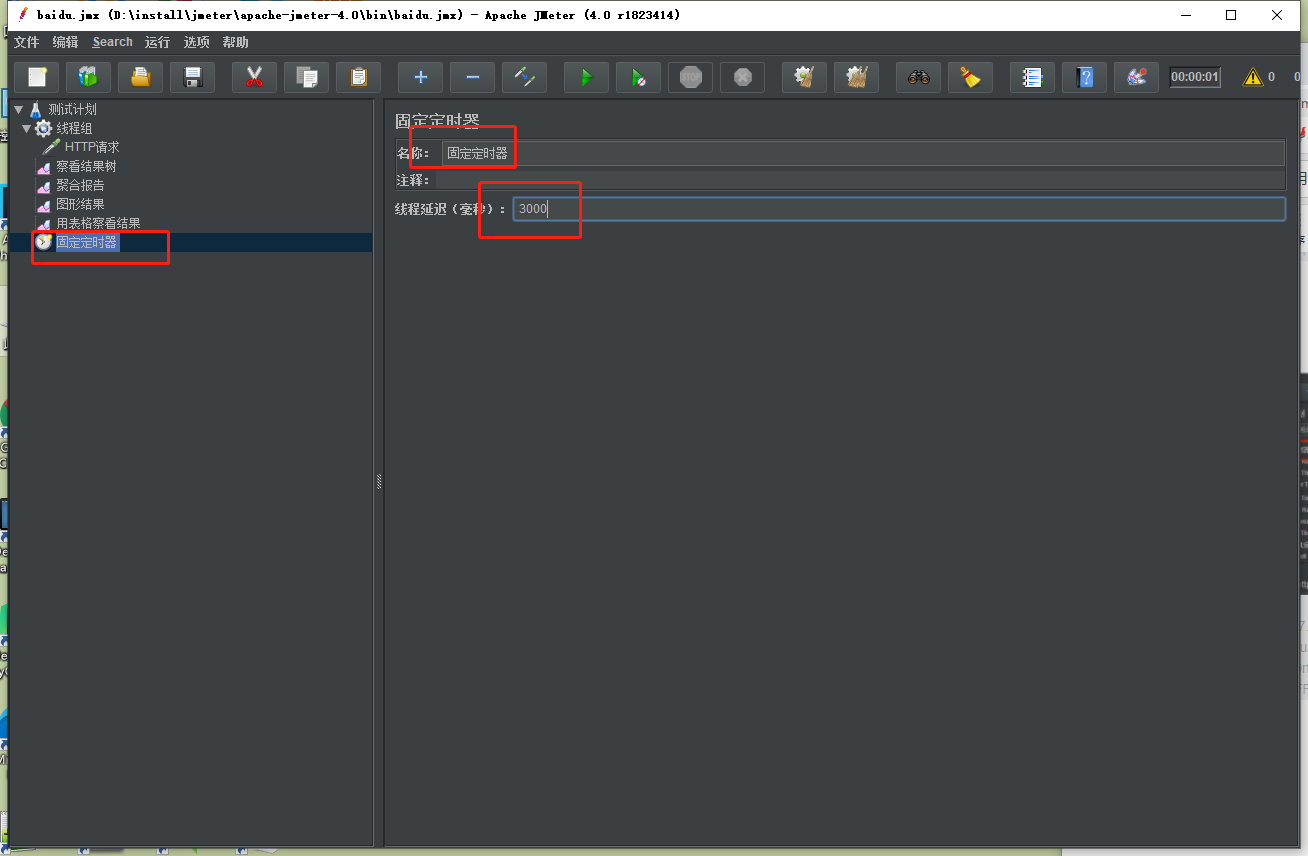Open the Search menu
The width and height of the screenshot is (1308, 856).
click(112, 42)
